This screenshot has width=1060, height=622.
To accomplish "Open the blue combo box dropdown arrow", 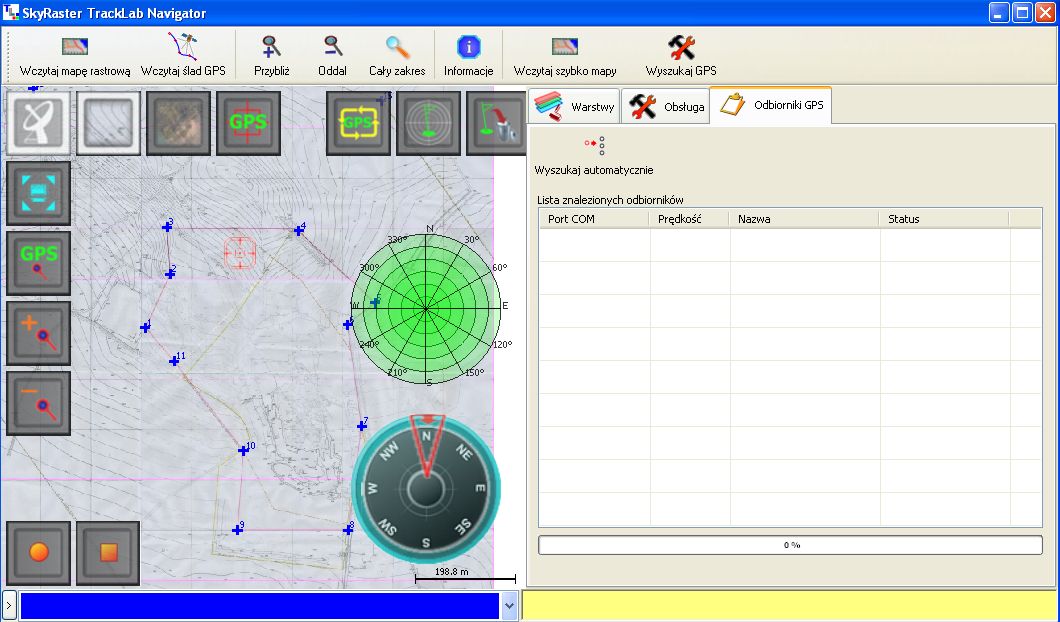I will click(x=509, y=606).
